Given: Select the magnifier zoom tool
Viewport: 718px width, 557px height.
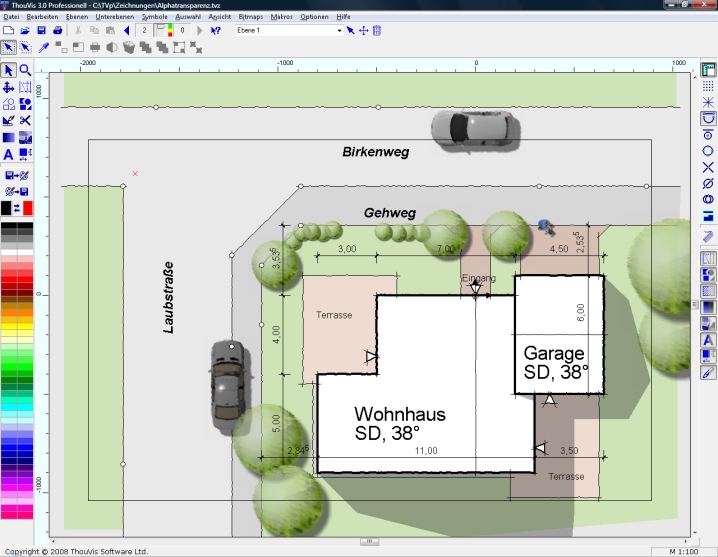Looking at the screenshot, I should point(25,70).
